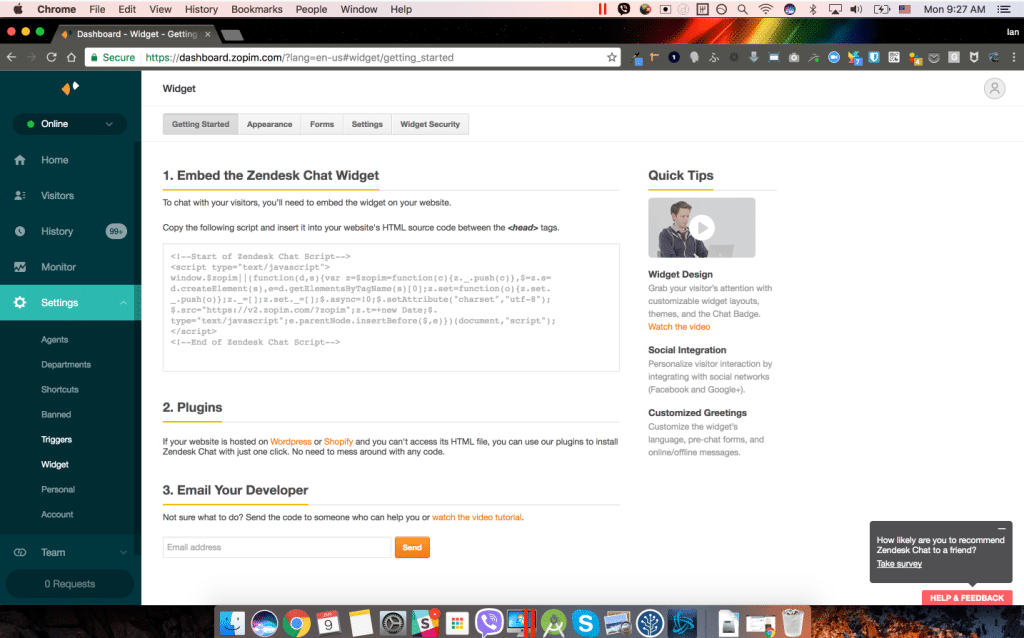Image resolution: width=1024 pixels, height=638 pixels.
Task: Open the Visitors section
Action: coord(57,195)
